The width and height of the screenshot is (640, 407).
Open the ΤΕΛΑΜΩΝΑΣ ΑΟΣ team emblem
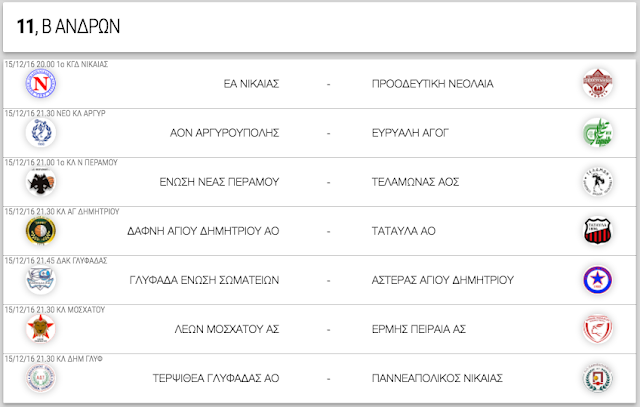point(598,182)
